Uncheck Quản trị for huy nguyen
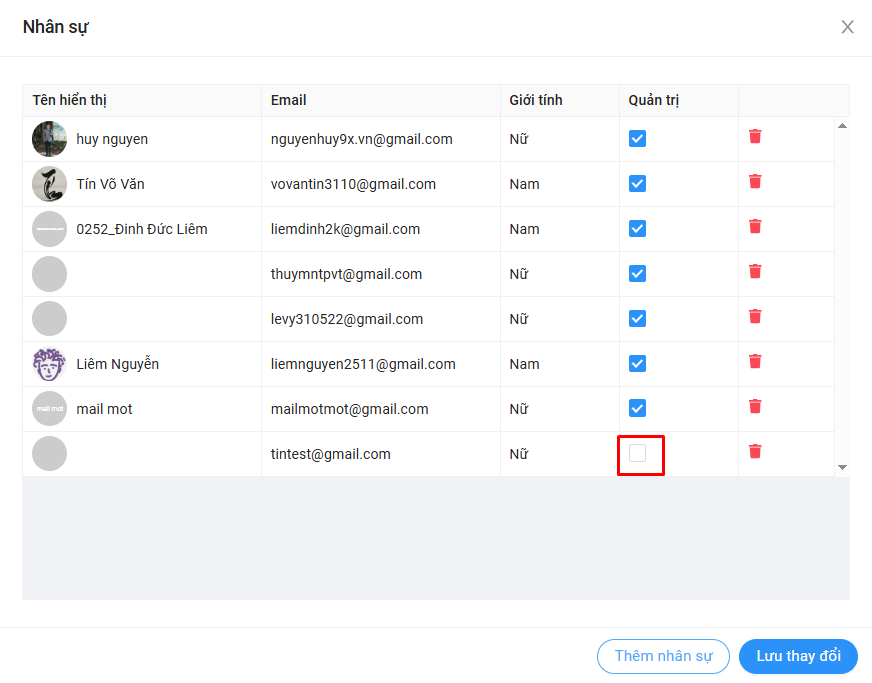Viewport: 872px width, 683px height. point(638,139)
